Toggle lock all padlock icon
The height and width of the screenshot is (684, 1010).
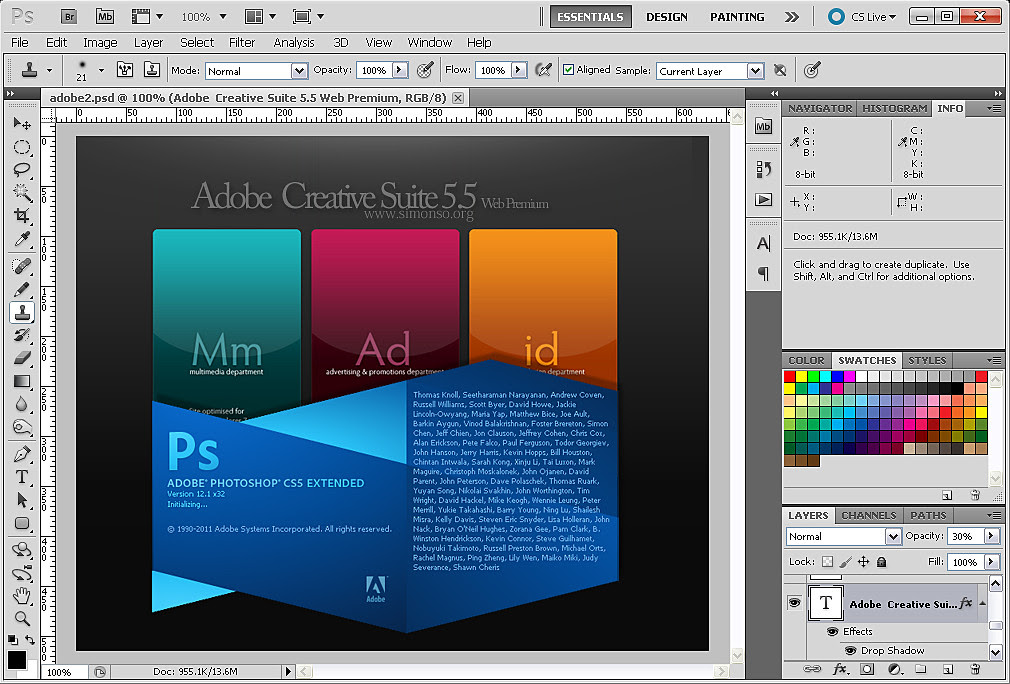click(881, 562)
